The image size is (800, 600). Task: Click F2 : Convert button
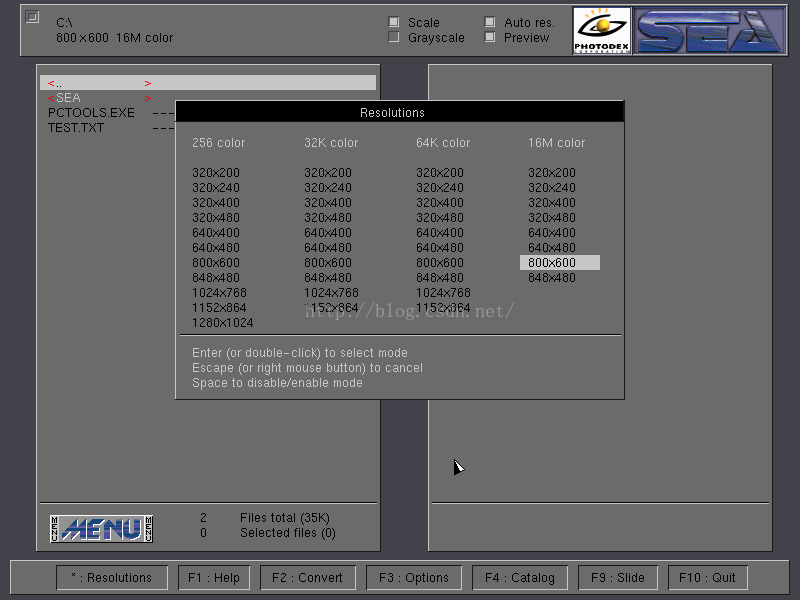[308, 578]
